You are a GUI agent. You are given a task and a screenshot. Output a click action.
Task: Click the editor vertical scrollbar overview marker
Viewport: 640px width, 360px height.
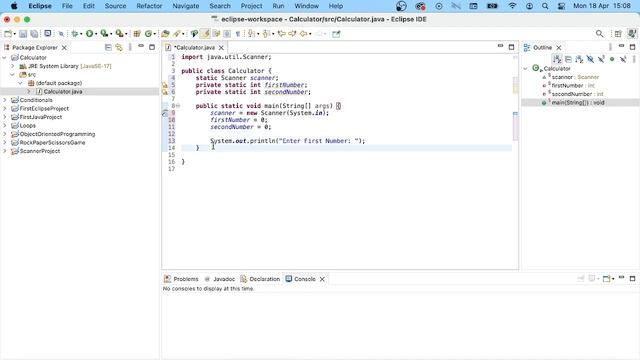pyautogui.click(x=515, y=113)
